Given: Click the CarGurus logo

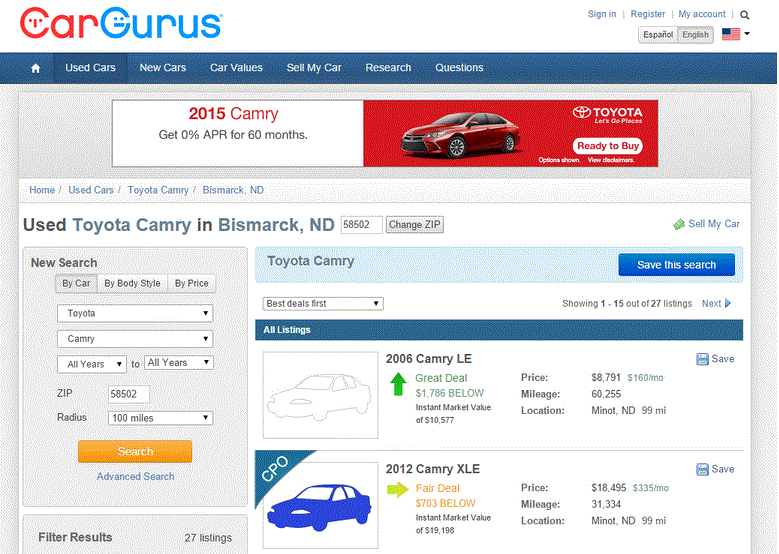Looking at the screenshot, I should (x=121, y=23).
